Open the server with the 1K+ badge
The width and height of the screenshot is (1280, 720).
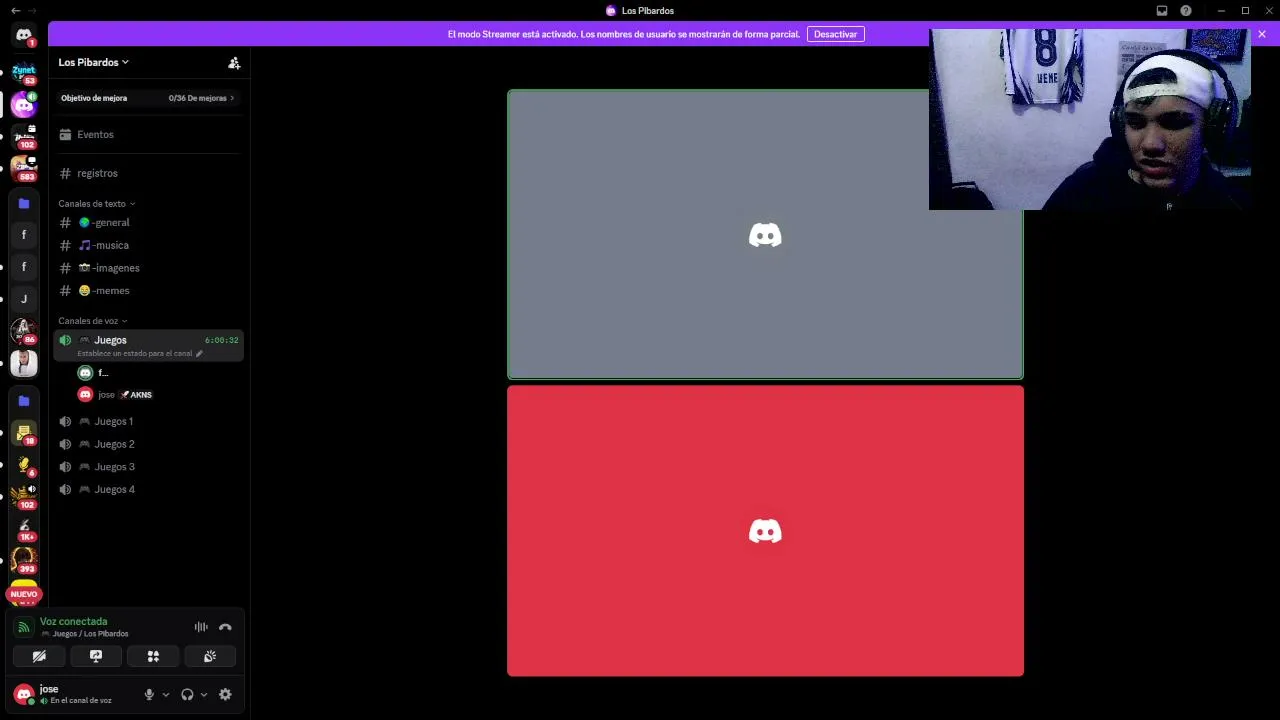click(x=24, y=529)
